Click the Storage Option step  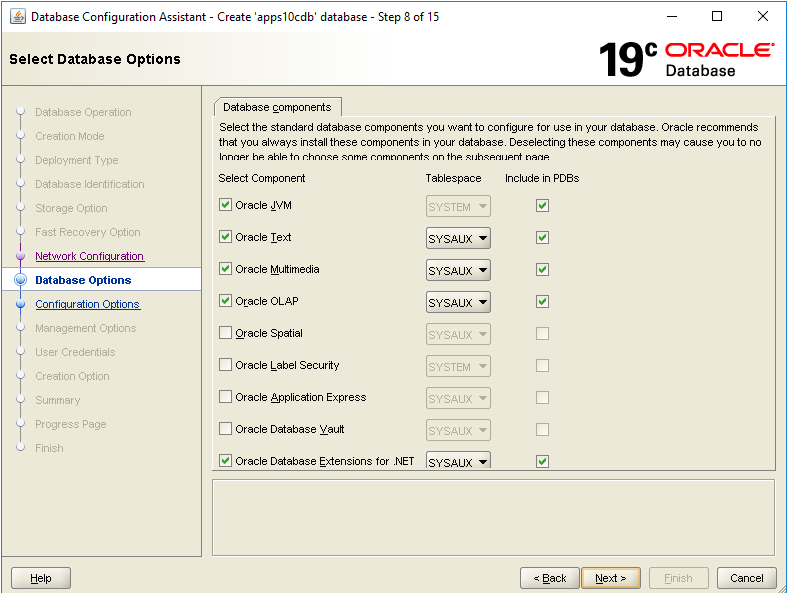click(x=71, y=208)
